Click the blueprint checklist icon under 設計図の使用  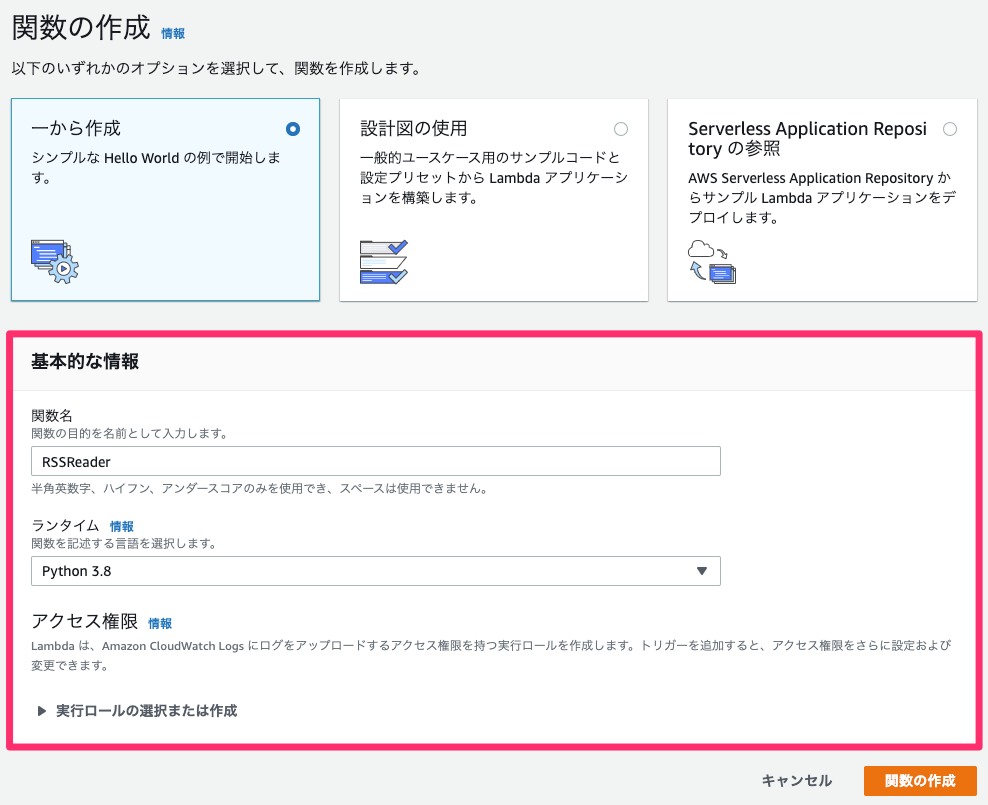tap(383, 262)
